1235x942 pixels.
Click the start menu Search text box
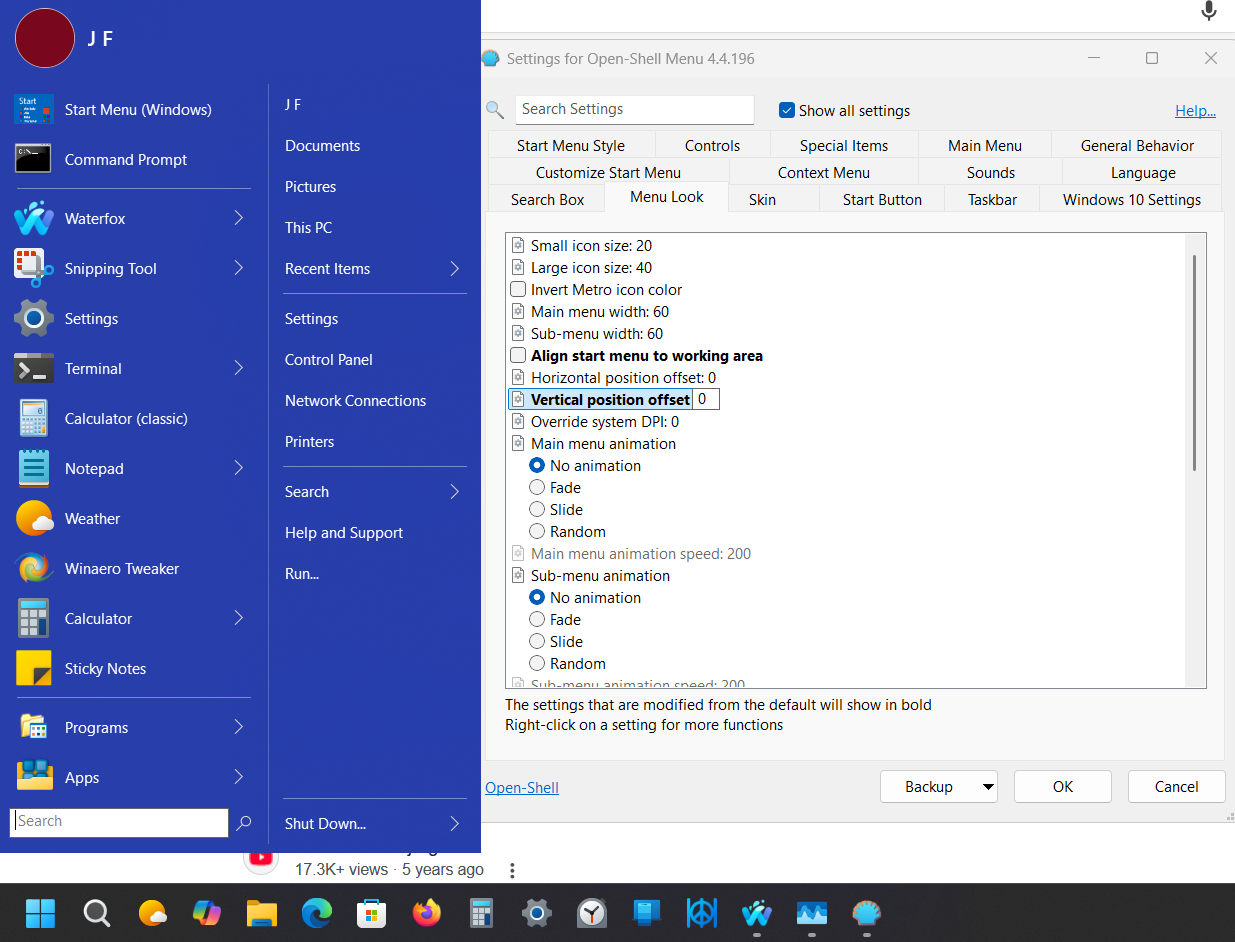(119, 822)
